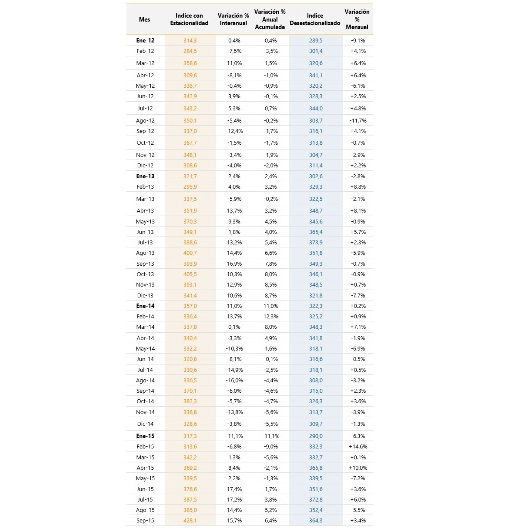Viewport: 530px width, 530px height.
Task: Click the Indice con Estacionalidad header
Action: (x=189, y=19)
